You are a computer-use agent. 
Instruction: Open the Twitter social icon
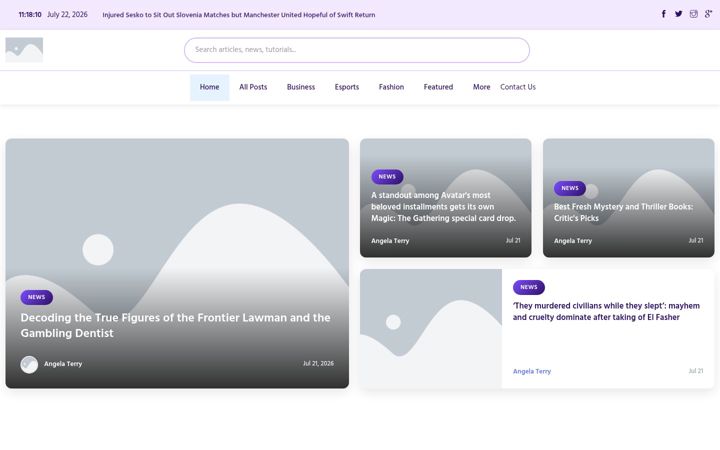pos(679,14)
